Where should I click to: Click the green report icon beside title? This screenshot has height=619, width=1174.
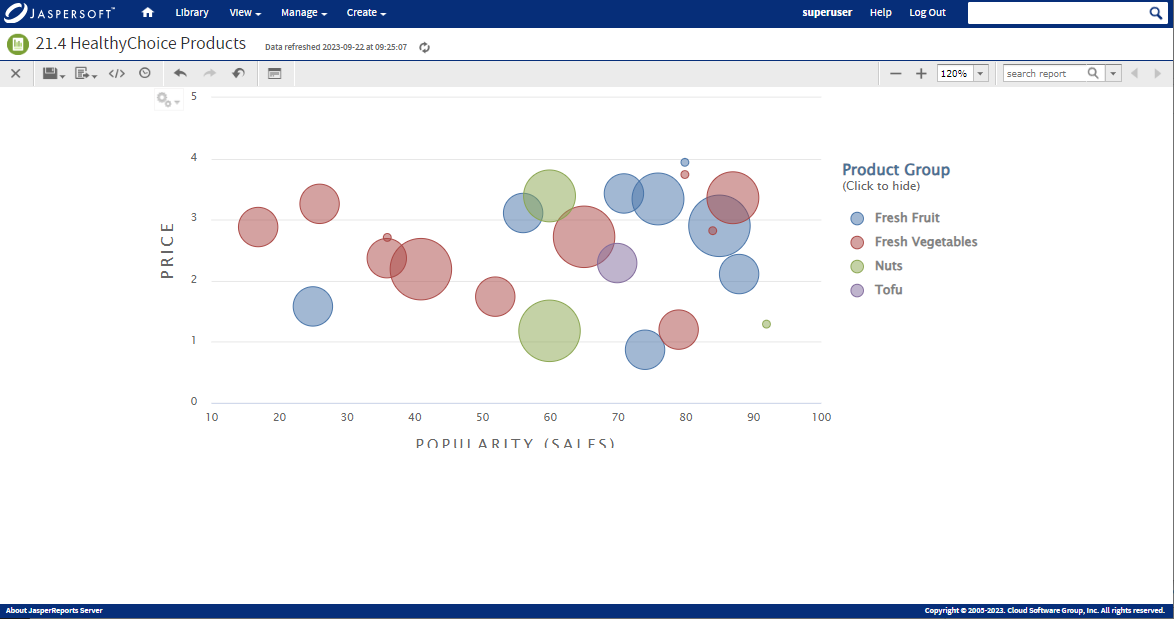[18, 44]
